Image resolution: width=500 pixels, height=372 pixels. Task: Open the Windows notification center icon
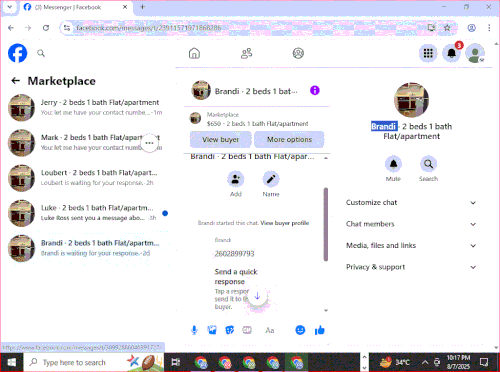coord(484,362)
